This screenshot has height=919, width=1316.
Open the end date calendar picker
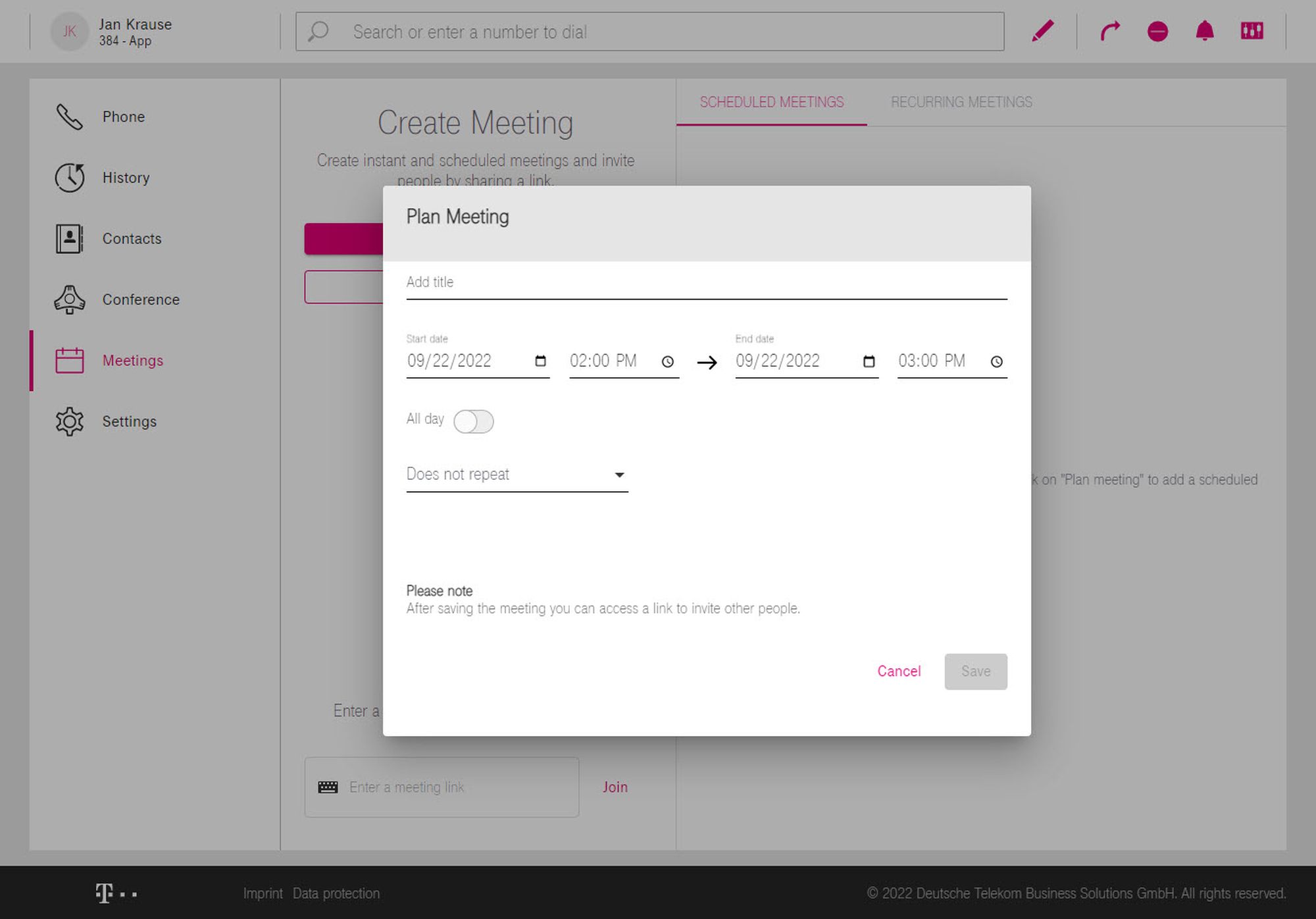point(869,361)
